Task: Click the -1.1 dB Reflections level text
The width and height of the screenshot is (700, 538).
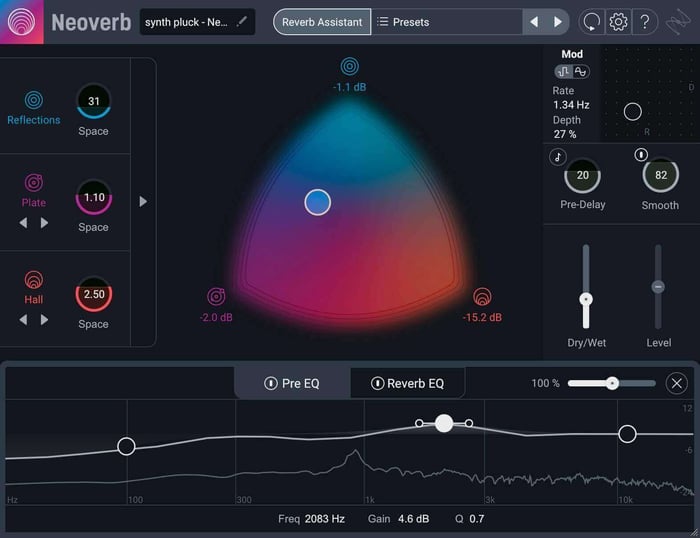Action: click(350, 87)
